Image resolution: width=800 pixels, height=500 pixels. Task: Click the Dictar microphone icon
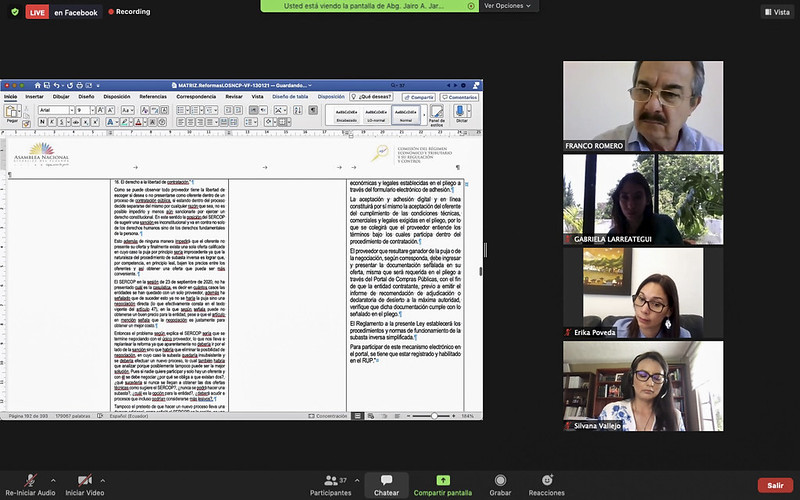461,113
